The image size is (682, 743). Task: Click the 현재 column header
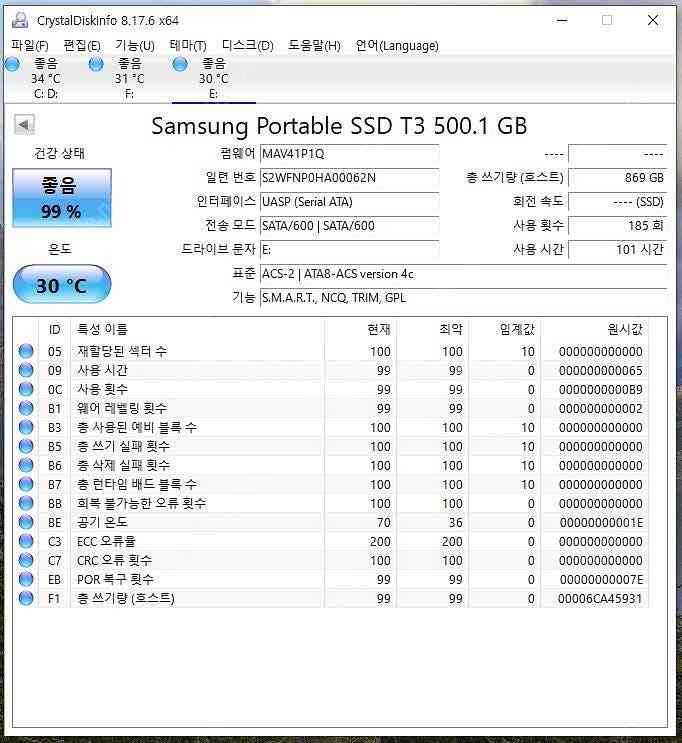tap(360, 329)
